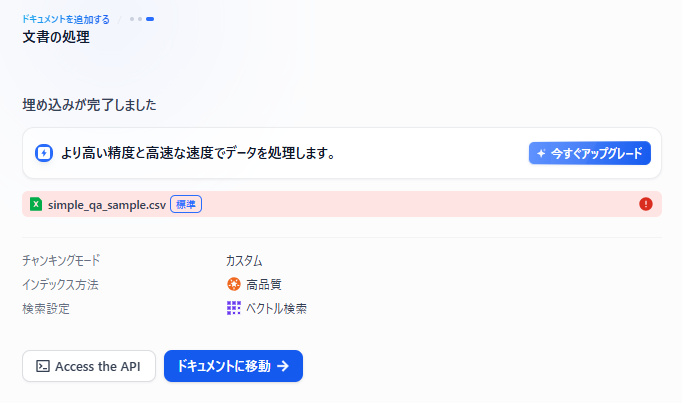Click the 埋め込みが完了しました status message
The height and width of the screenshot is (403, 682).
click(89, 104)
